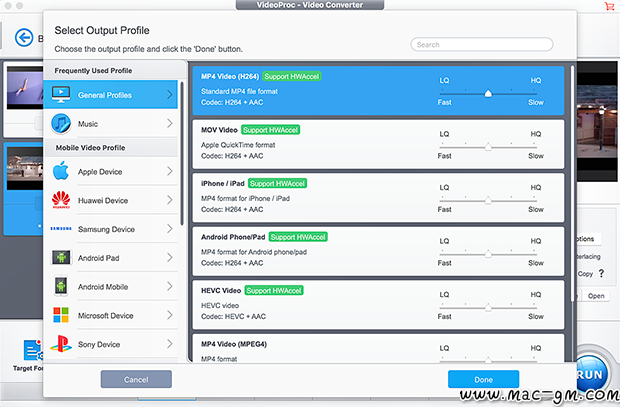Image resolution: width=620 pixels, height=407 pixels.
Task: Click the Music note icon
Action: coord(61,124)
